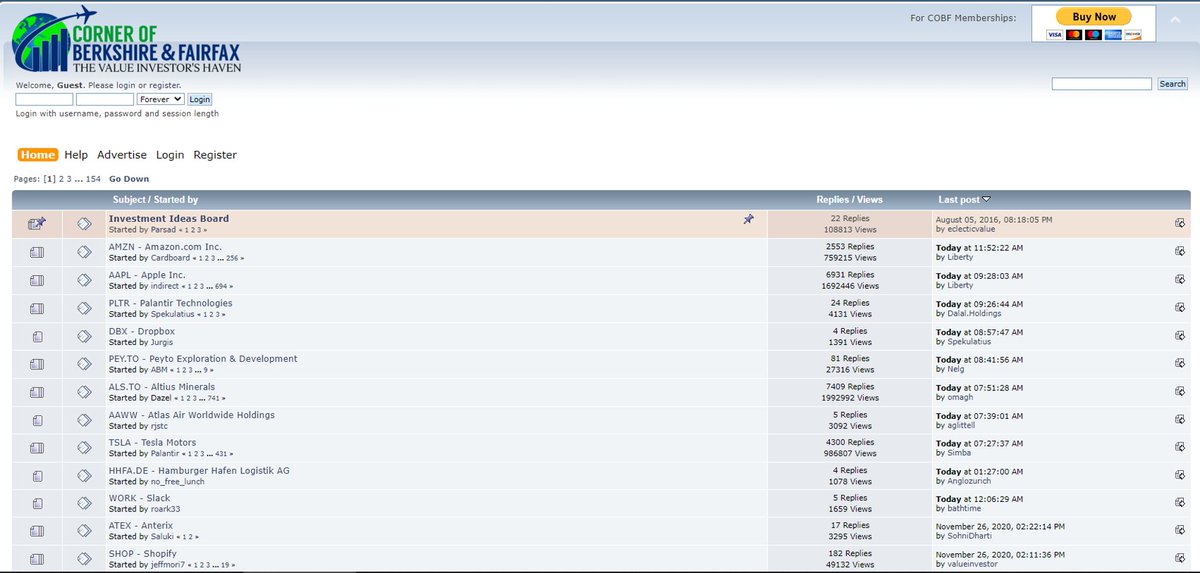1200x573 pixels.
Task: Click the topic status icon for AMZN row
Action: (37, 252)
